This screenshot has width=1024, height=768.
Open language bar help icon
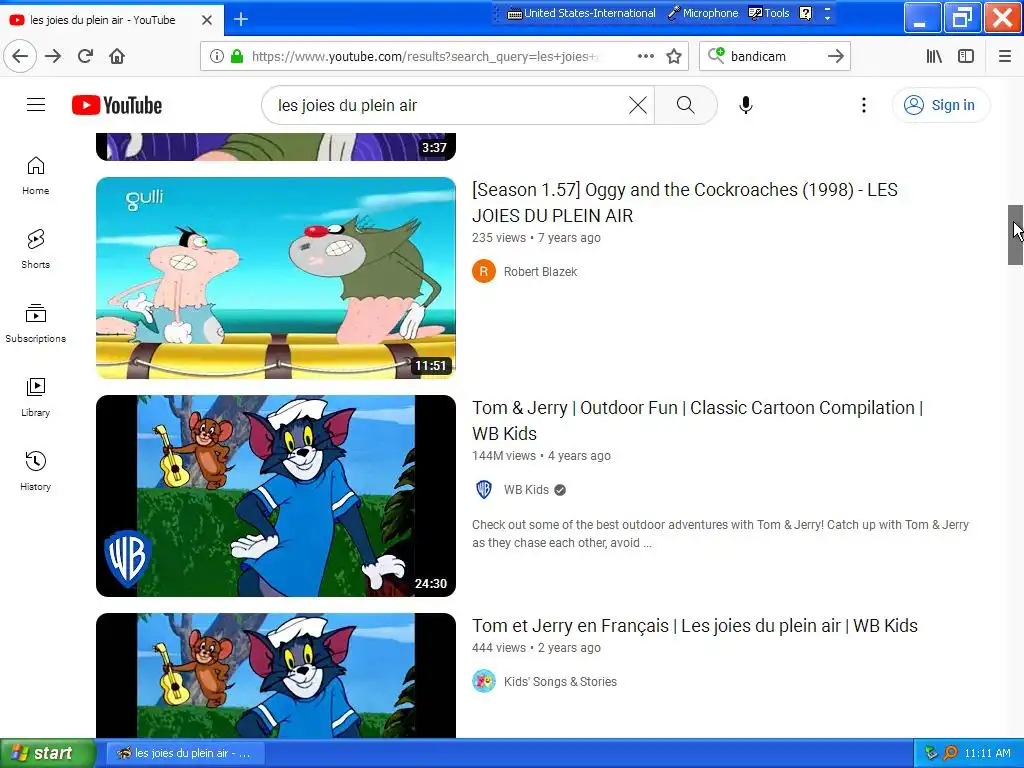click(x=806, y=13)
